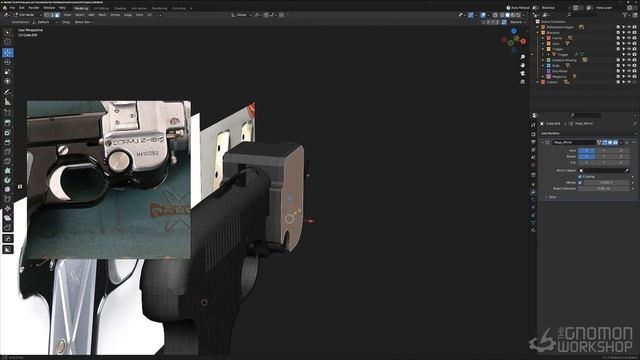Toggle the camera view icon
The image size is (640, 360).
point(523,73)
